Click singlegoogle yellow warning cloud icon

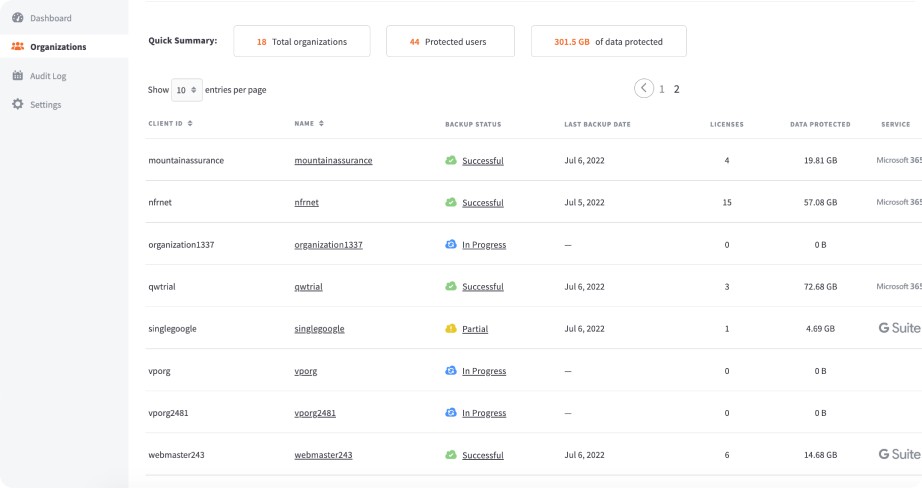[450, 328]
